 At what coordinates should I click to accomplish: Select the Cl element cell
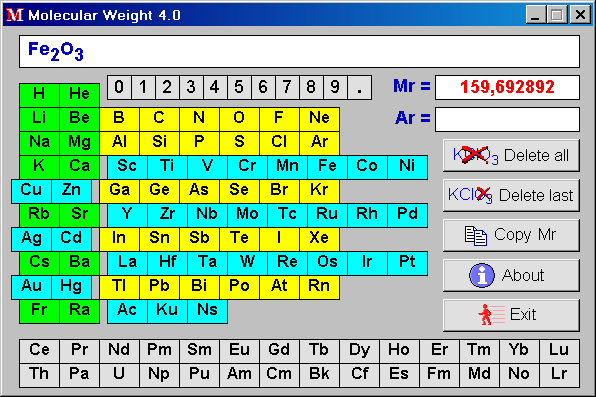[279, 143]
